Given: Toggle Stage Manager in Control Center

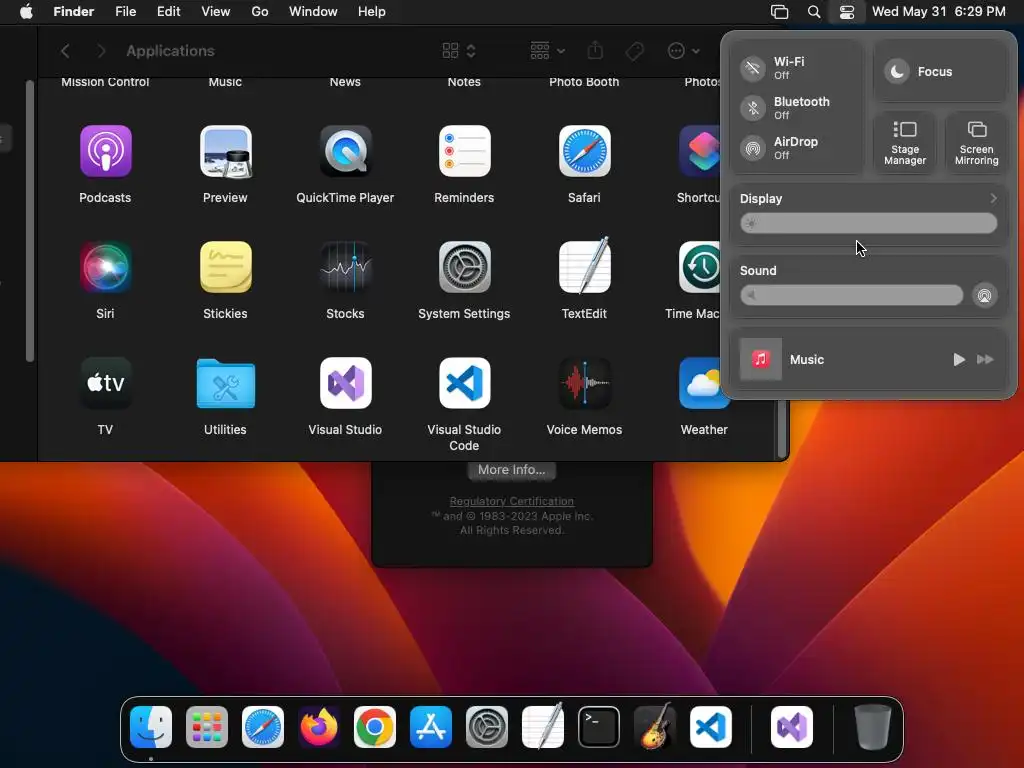Looking at the screenshot, I should coord(904,143).
